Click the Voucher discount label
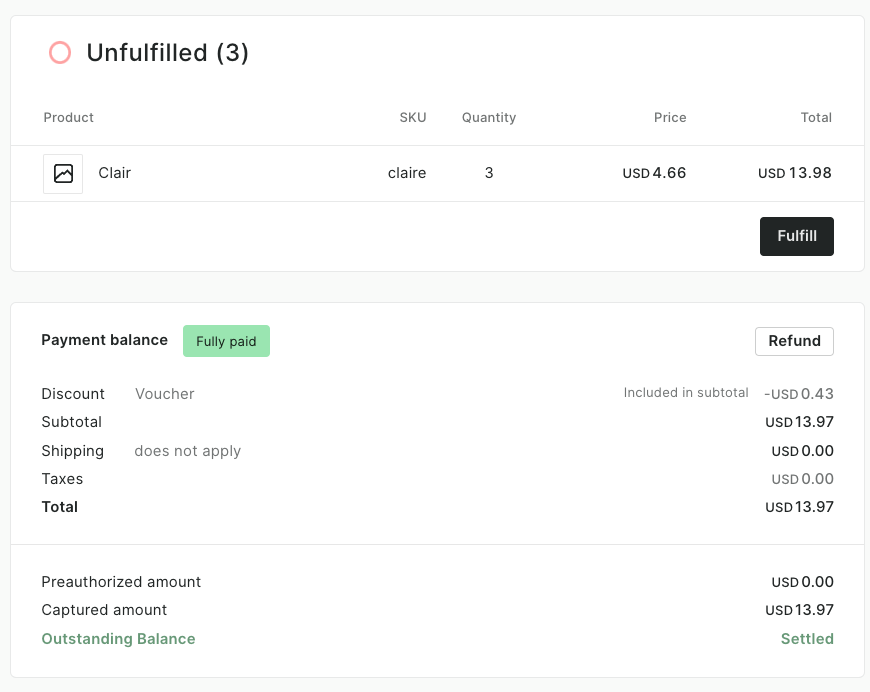 [x=164, y=394]
